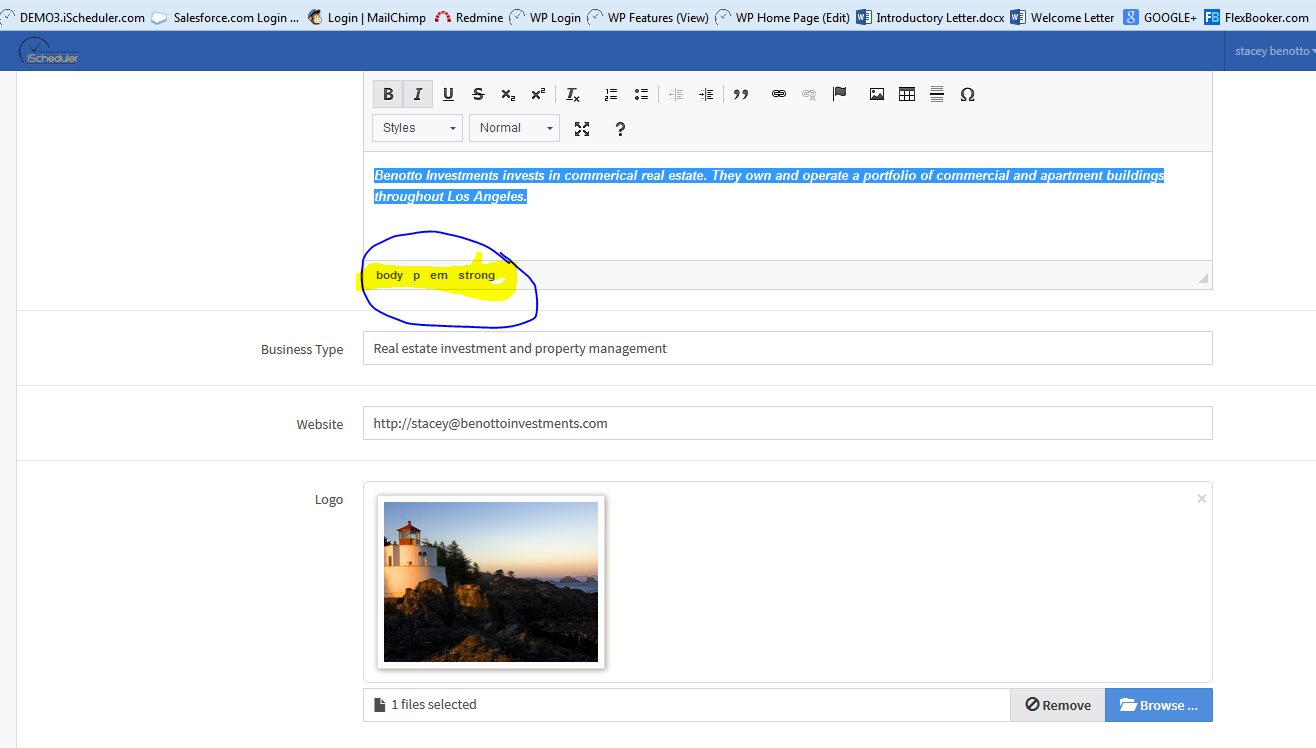Open the Normal paragraph format dropdown

click(514, 128)
